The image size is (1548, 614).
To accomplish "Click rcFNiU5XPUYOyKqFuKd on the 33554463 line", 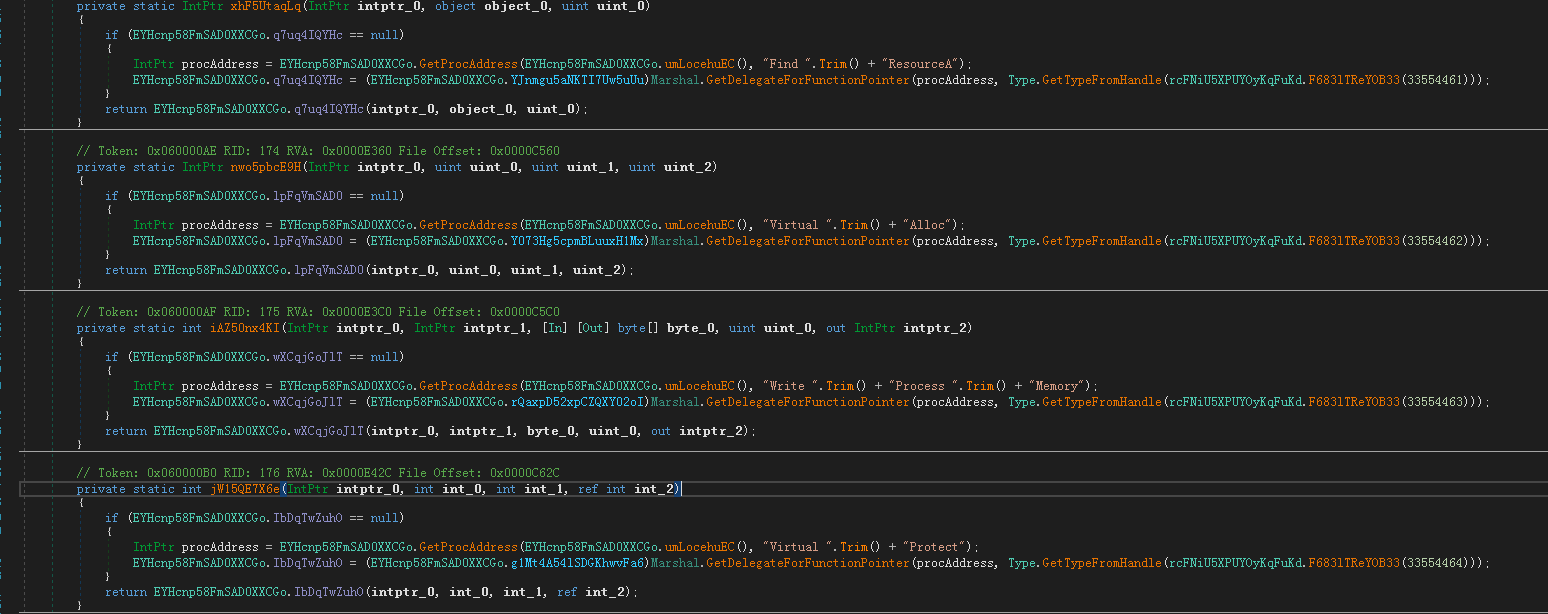I will [x=1233, y=402].
